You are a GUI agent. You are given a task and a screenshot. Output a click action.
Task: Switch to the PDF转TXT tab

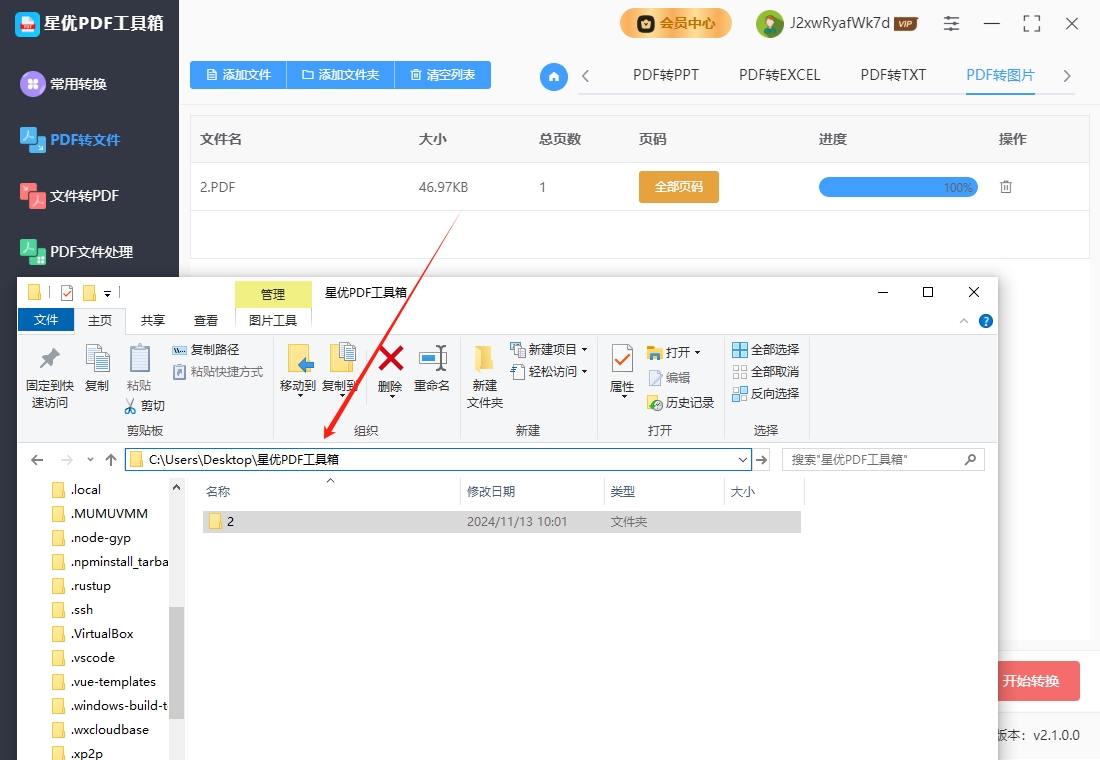point(893,75)
